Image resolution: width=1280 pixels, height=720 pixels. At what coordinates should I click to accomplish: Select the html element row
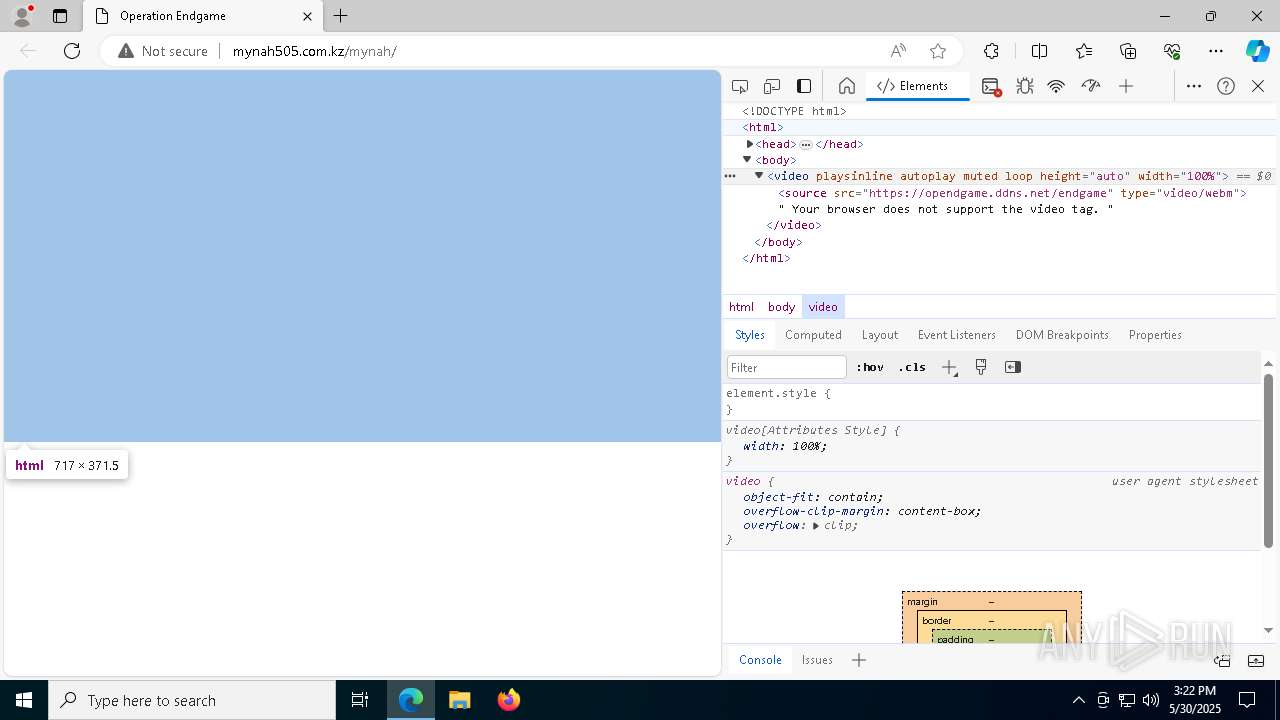999,127
